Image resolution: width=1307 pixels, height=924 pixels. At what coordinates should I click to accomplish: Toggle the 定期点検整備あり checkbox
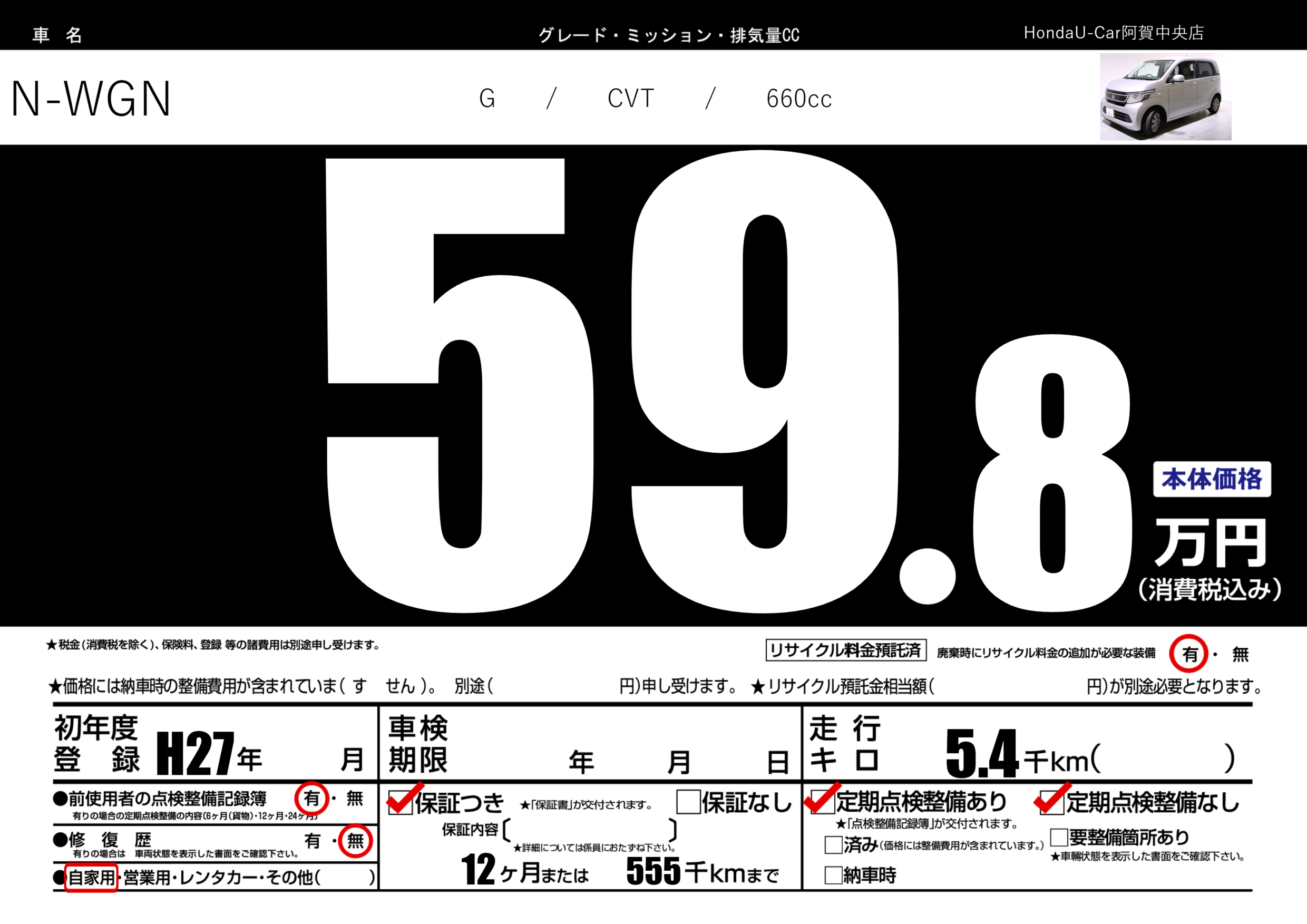tap(822, 801)
